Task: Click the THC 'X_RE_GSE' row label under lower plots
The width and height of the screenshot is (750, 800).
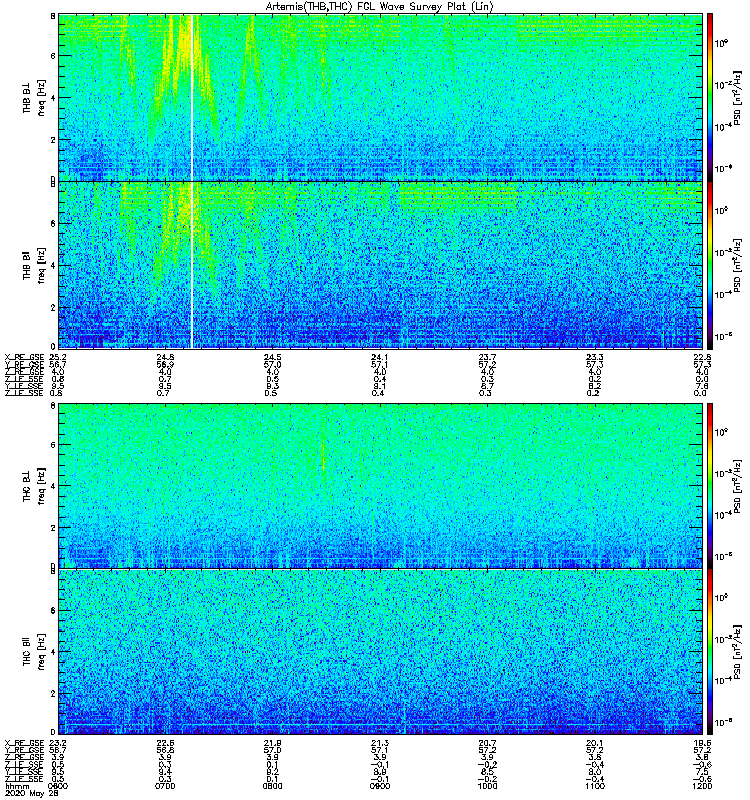Action: [24, 743]
